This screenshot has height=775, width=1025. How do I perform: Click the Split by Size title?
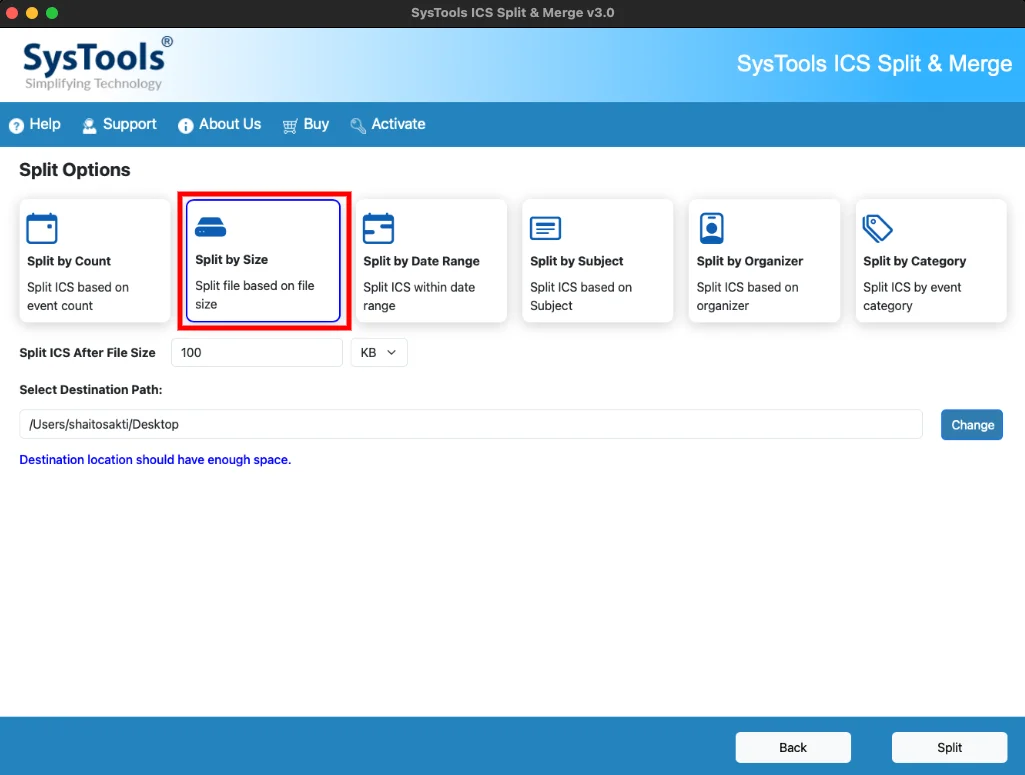231,259
